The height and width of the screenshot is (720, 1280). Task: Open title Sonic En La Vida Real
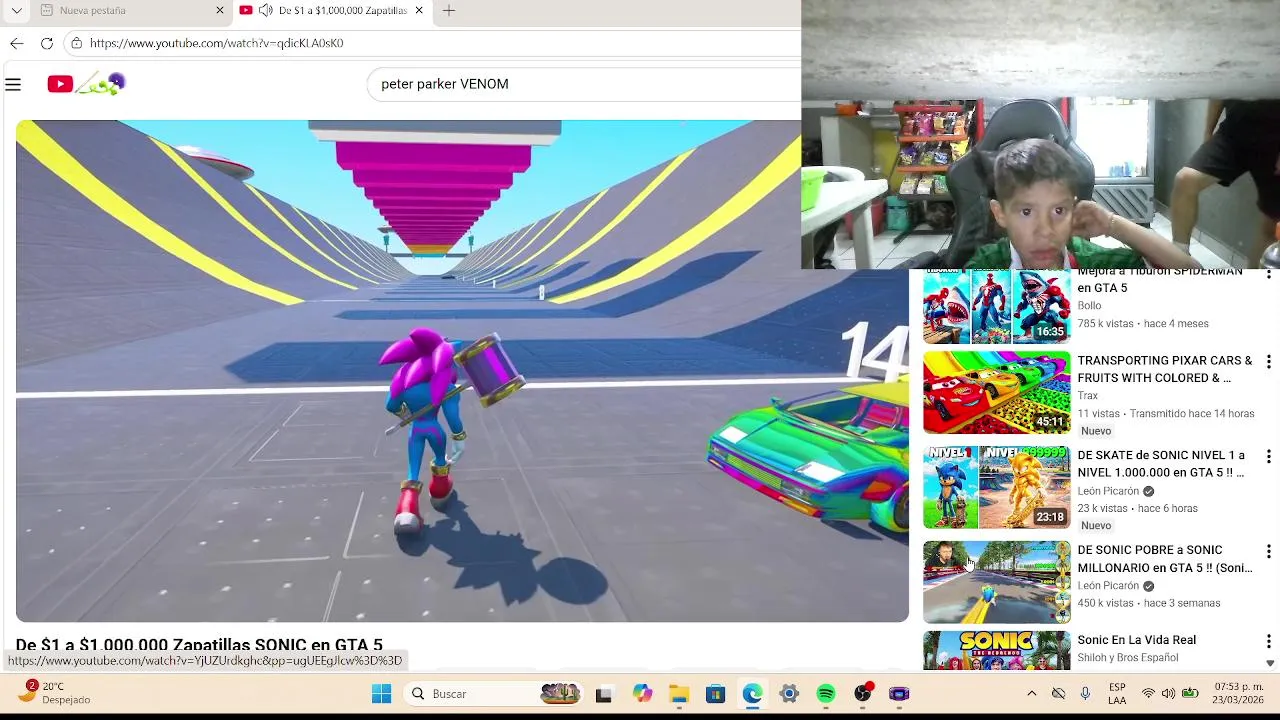1136,640
